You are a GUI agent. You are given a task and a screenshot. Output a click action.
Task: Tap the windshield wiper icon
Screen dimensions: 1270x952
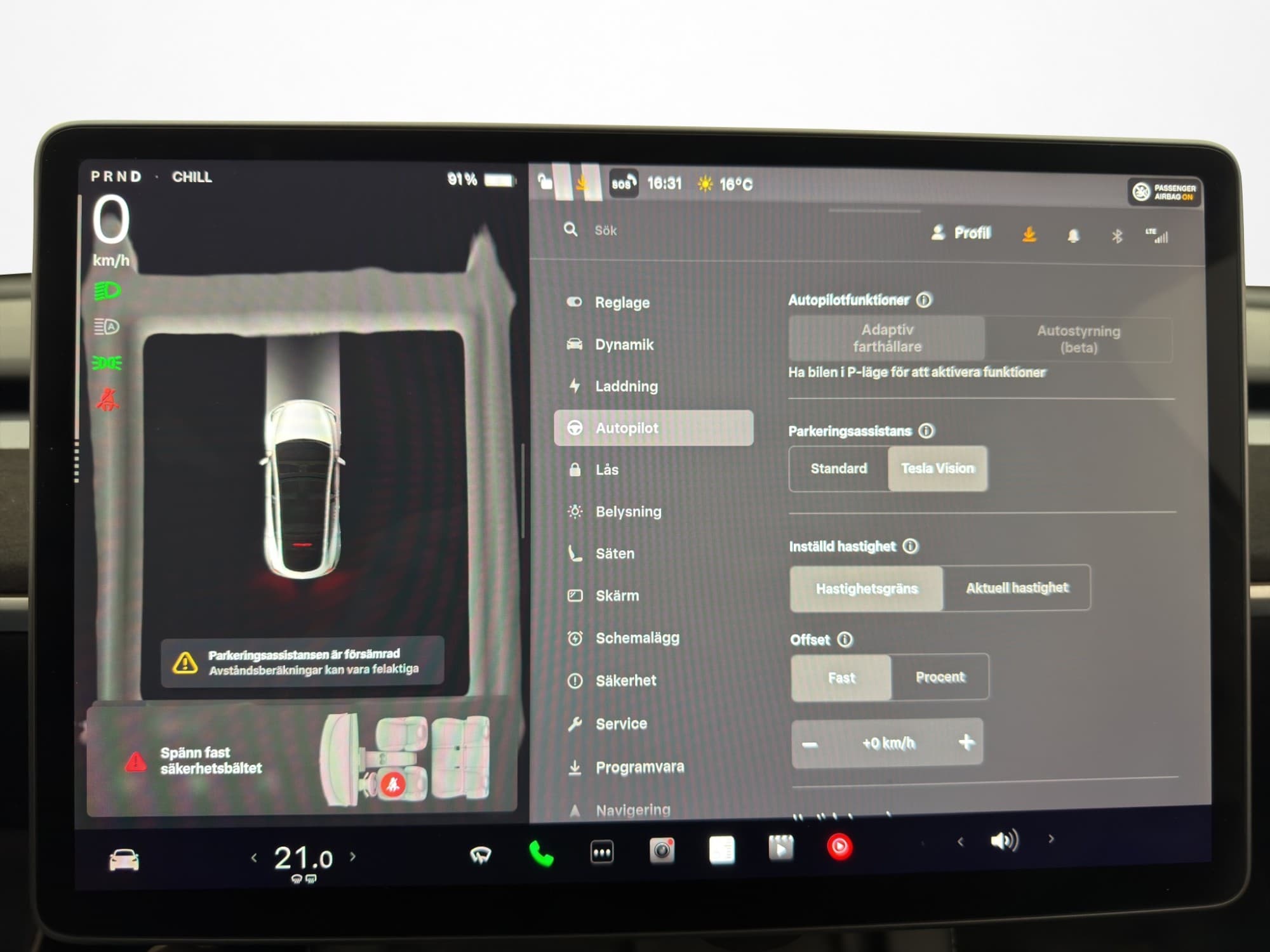pyautogui.click(x=481, y=855)
